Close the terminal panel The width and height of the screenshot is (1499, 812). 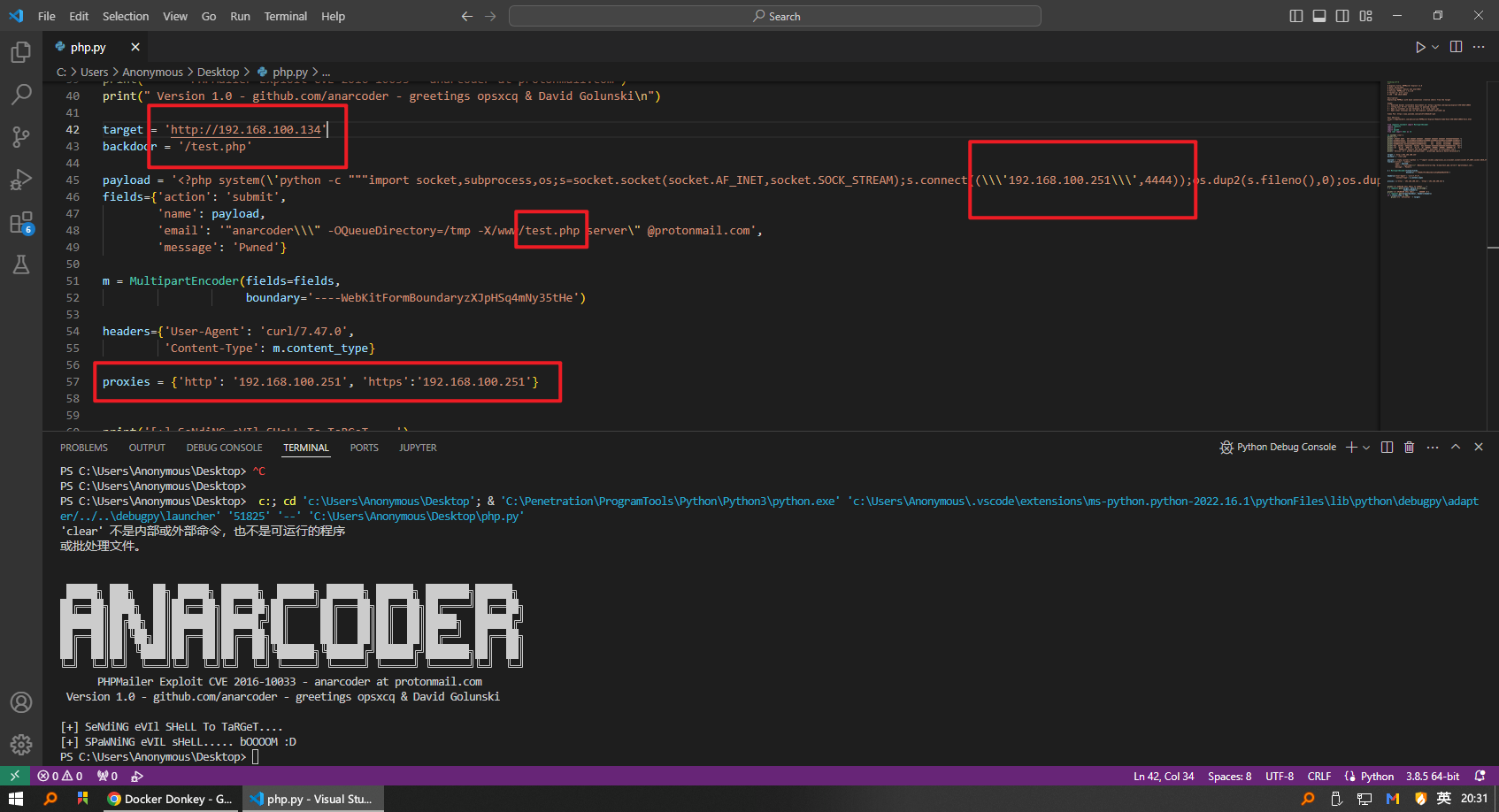1479,447
